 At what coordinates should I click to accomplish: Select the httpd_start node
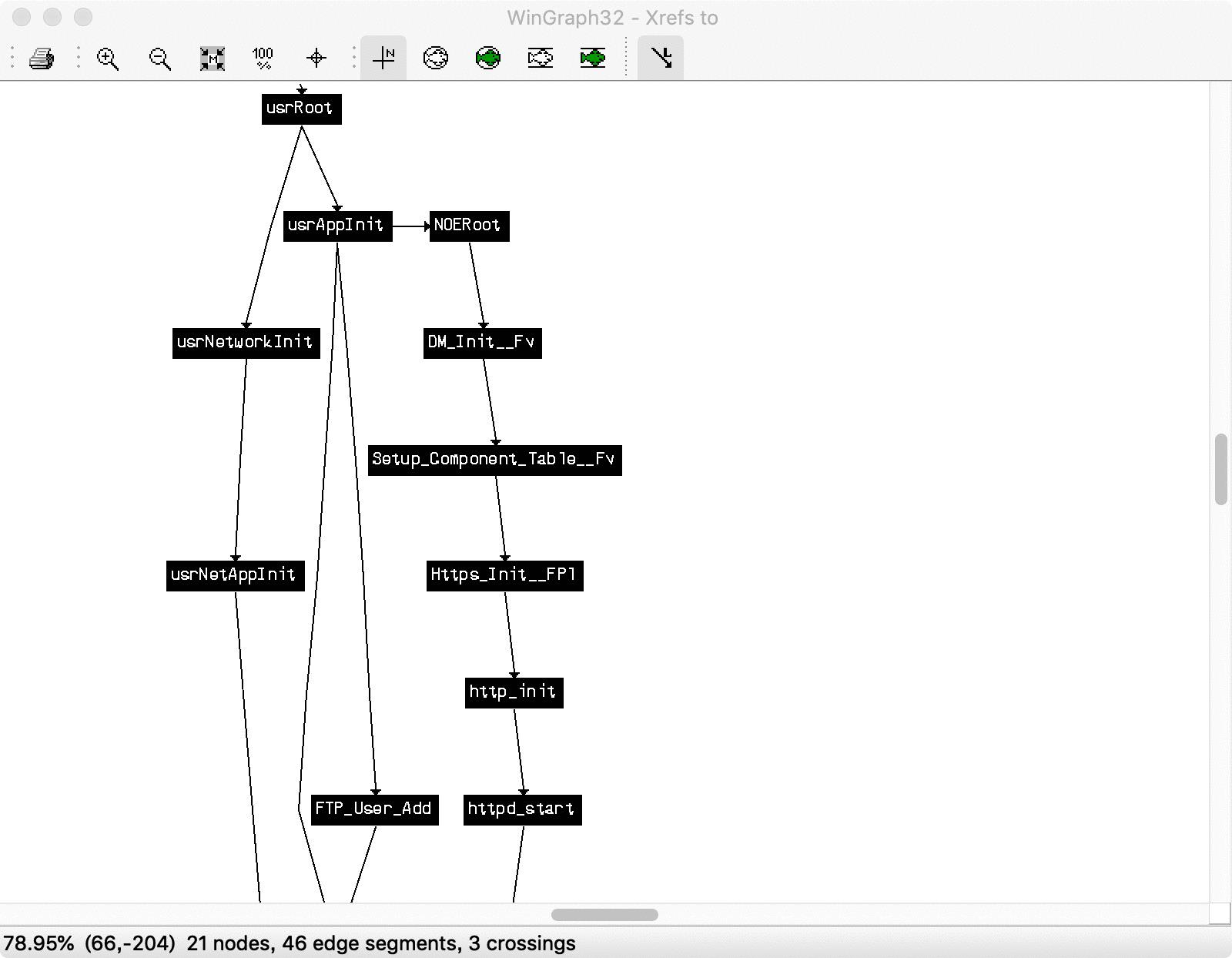(522, 809)
